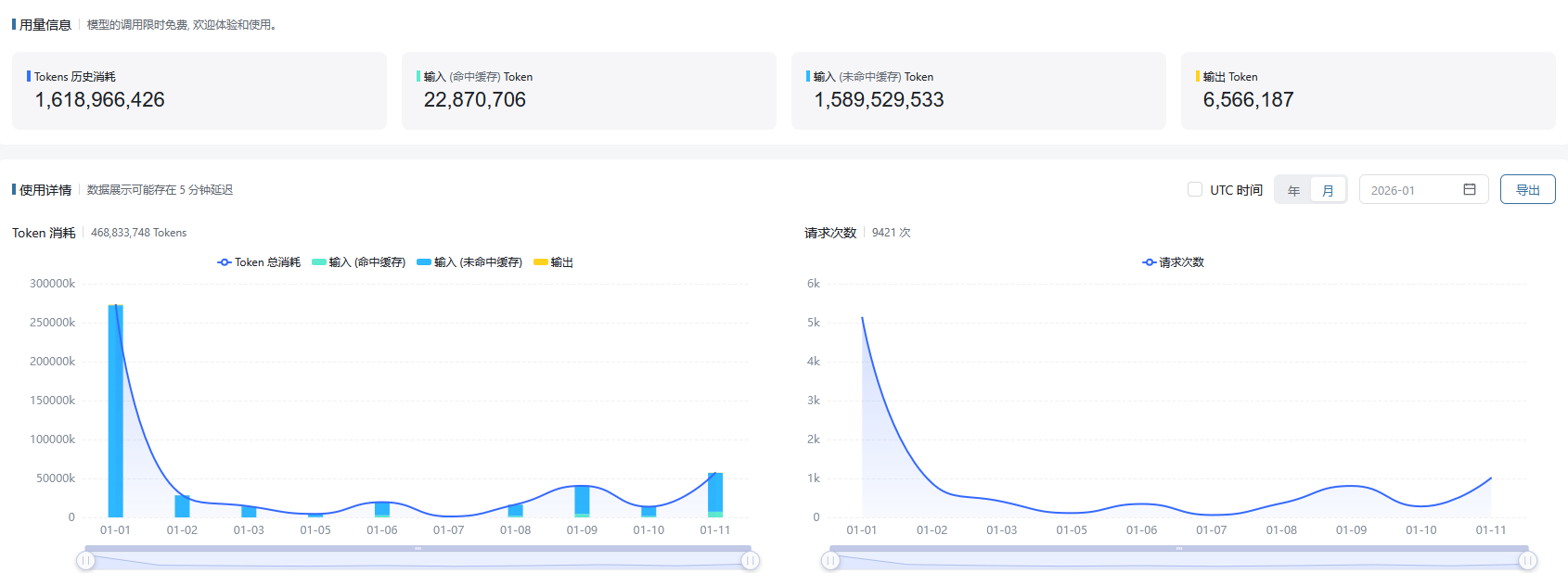Screen dimensions: 1568x586
Task: Switch to the 月 (month) view
Action: (x=1328, y=190)
